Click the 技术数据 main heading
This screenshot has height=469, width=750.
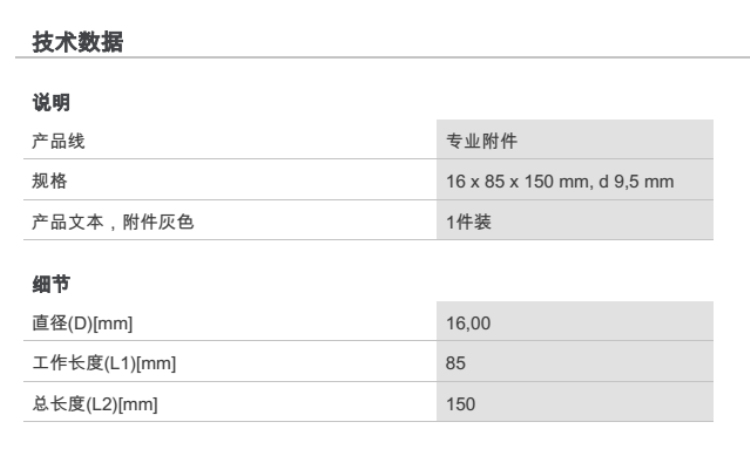pyautogui.click(x=78, y=42)
